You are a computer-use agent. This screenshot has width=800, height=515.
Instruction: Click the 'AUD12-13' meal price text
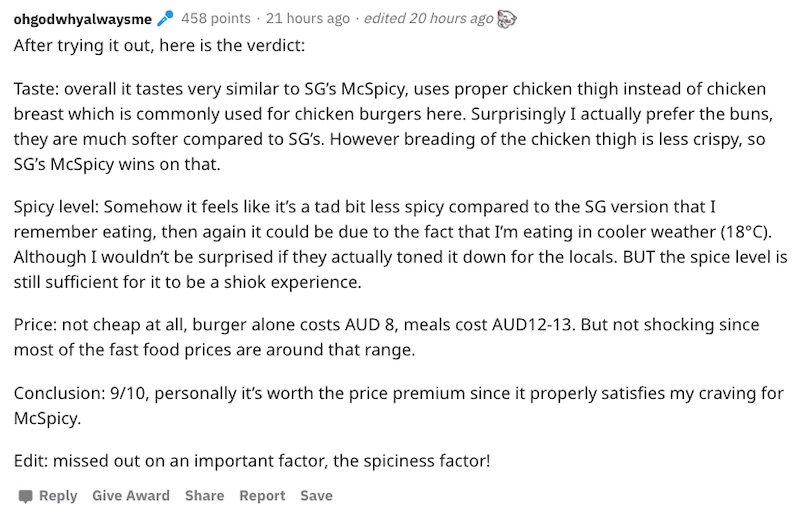(533, 325)
